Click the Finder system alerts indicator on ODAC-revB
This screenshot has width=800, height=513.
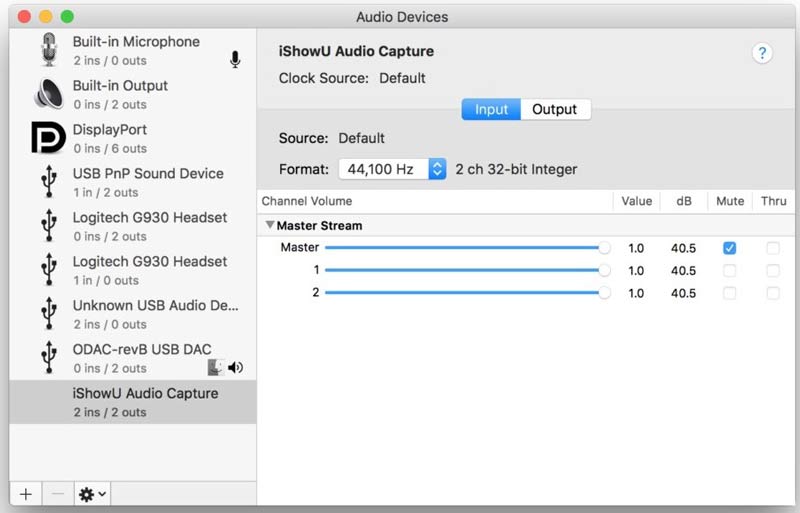point(215,368)
